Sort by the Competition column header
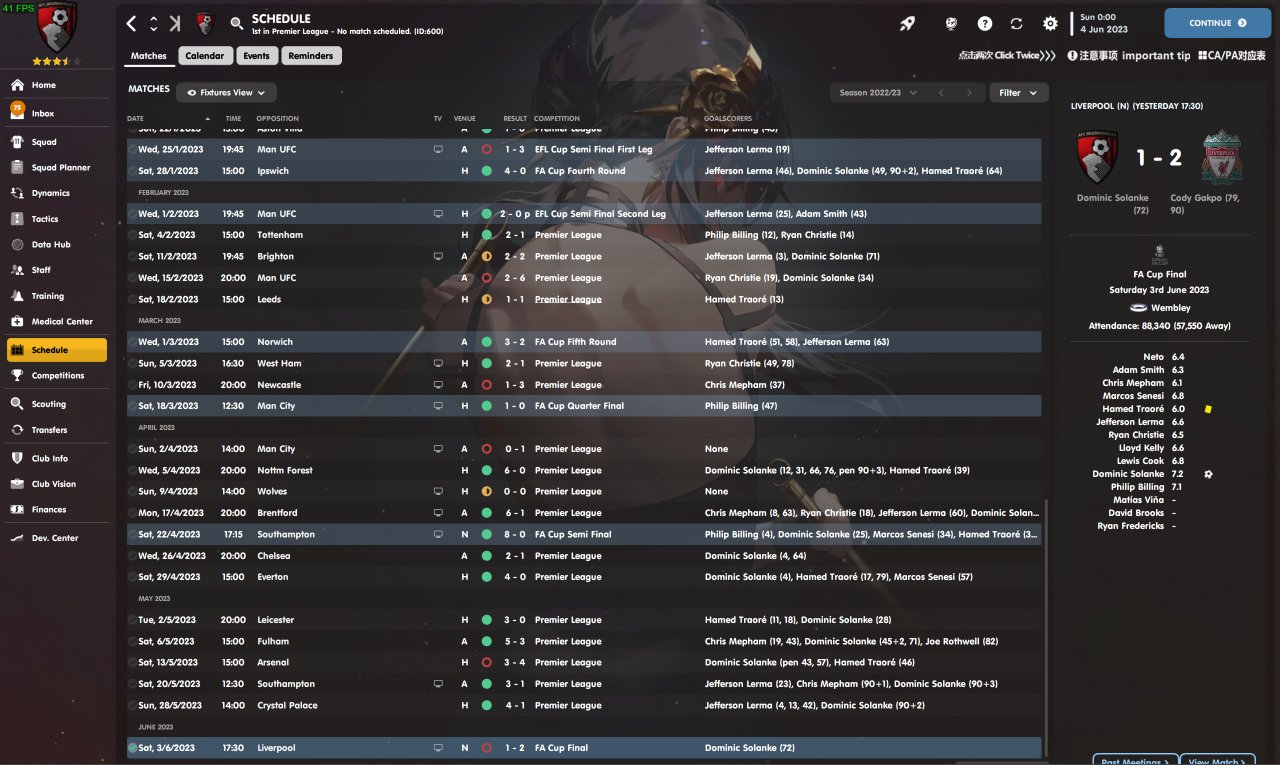This screenshot has height=765, width=1280. [556, 119]
